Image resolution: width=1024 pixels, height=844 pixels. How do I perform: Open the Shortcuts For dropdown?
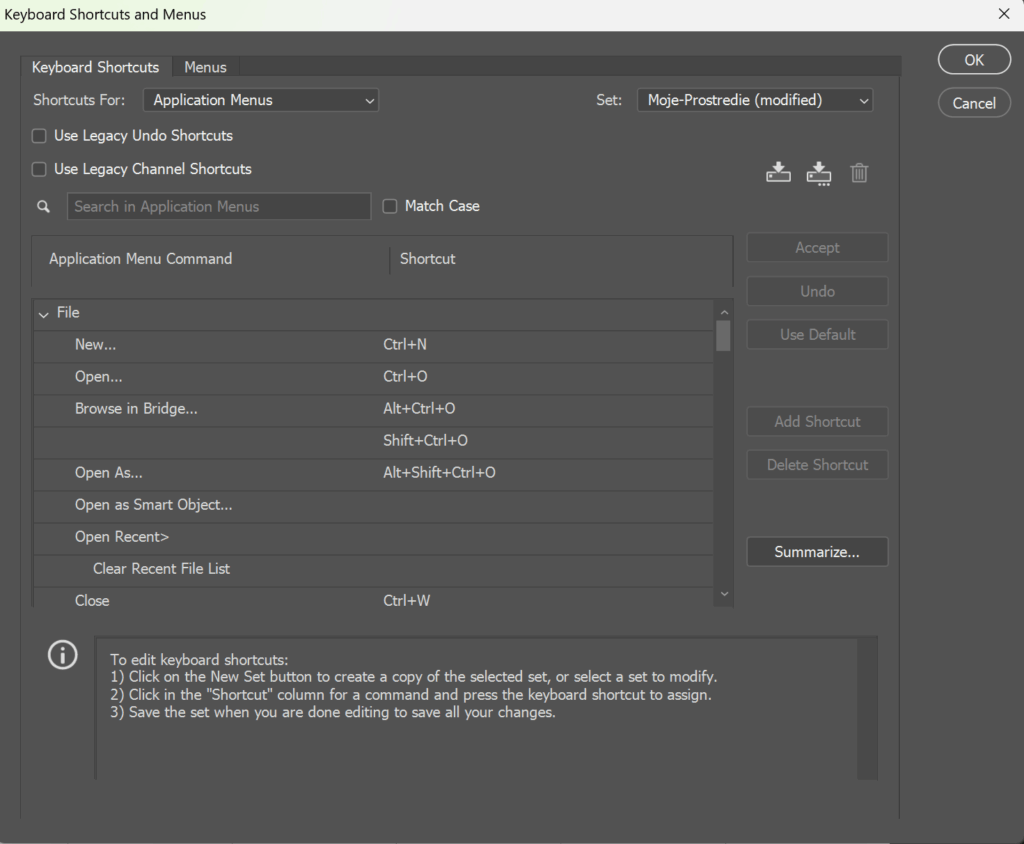point(260,100)
